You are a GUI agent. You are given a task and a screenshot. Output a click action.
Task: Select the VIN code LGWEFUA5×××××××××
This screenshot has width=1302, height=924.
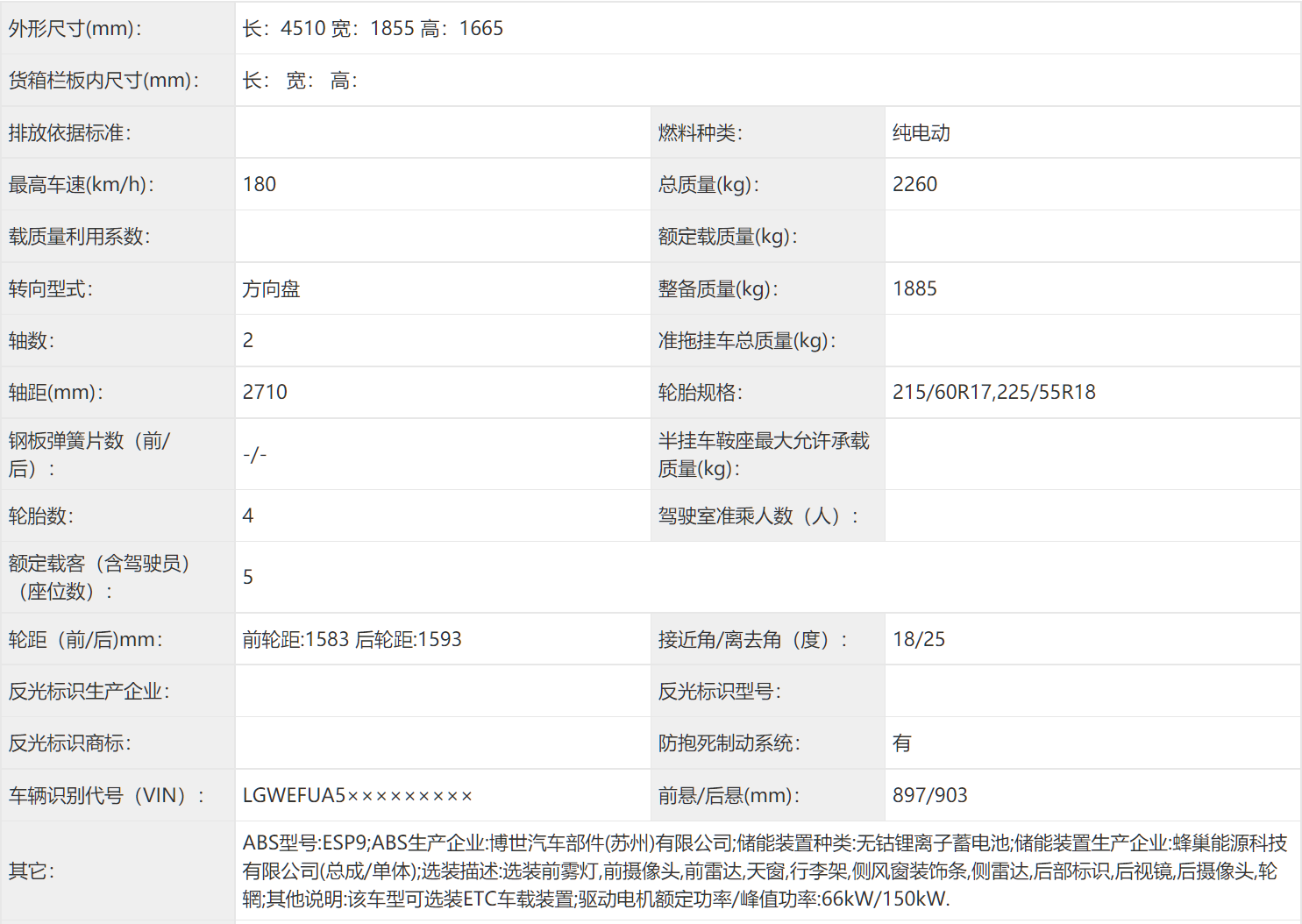tap(357, 796)
